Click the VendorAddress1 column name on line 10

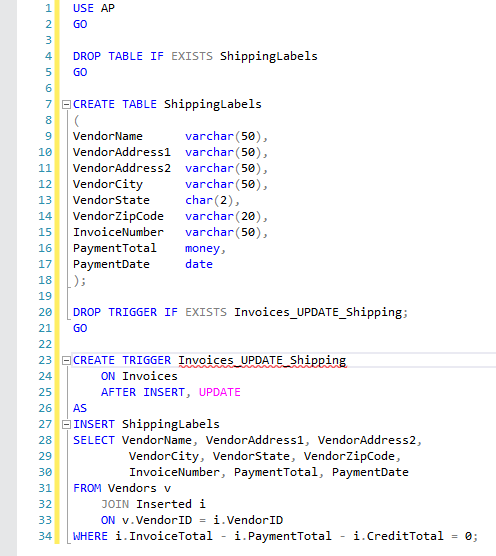(122, 152)
